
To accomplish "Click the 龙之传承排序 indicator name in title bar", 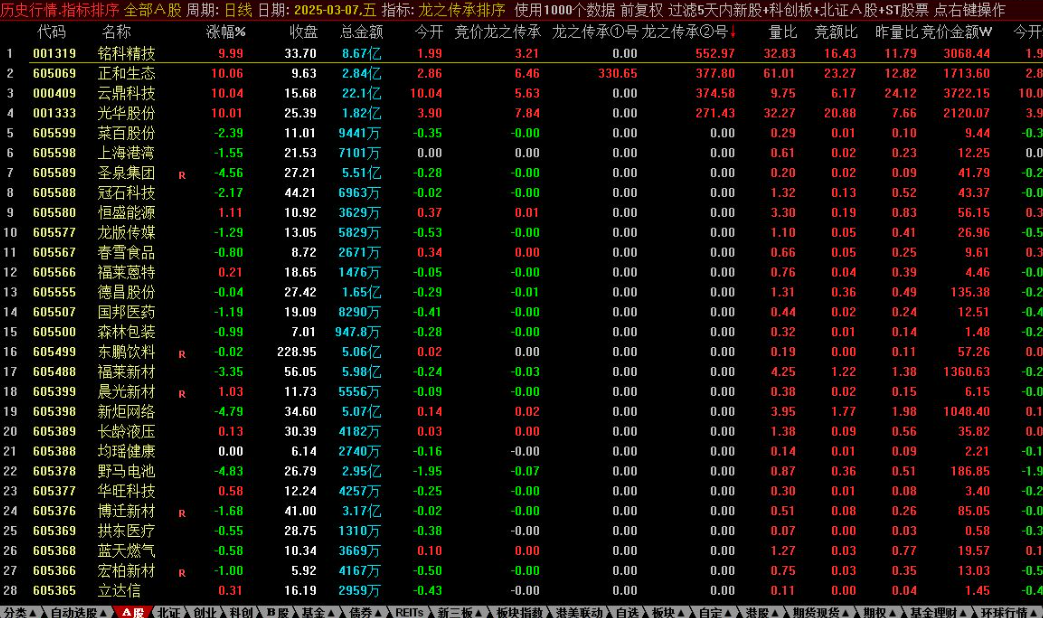I will point(462,10).
